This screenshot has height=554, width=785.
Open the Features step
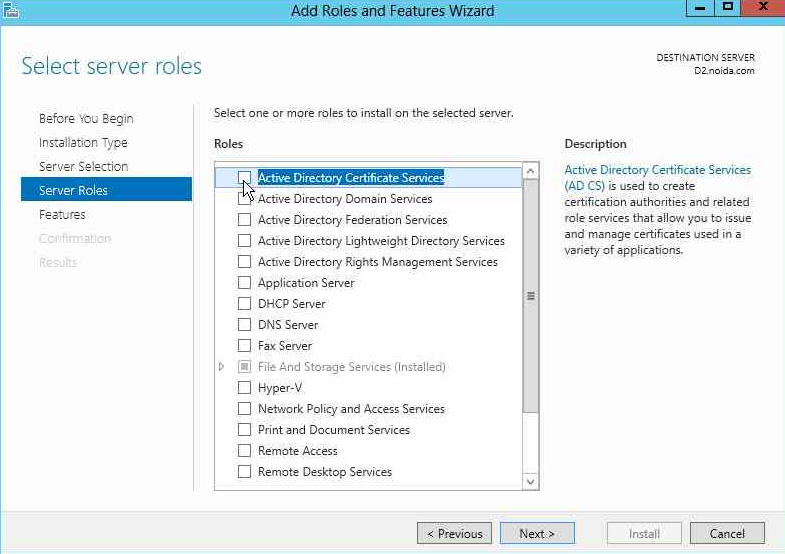[x=62, y=215]
